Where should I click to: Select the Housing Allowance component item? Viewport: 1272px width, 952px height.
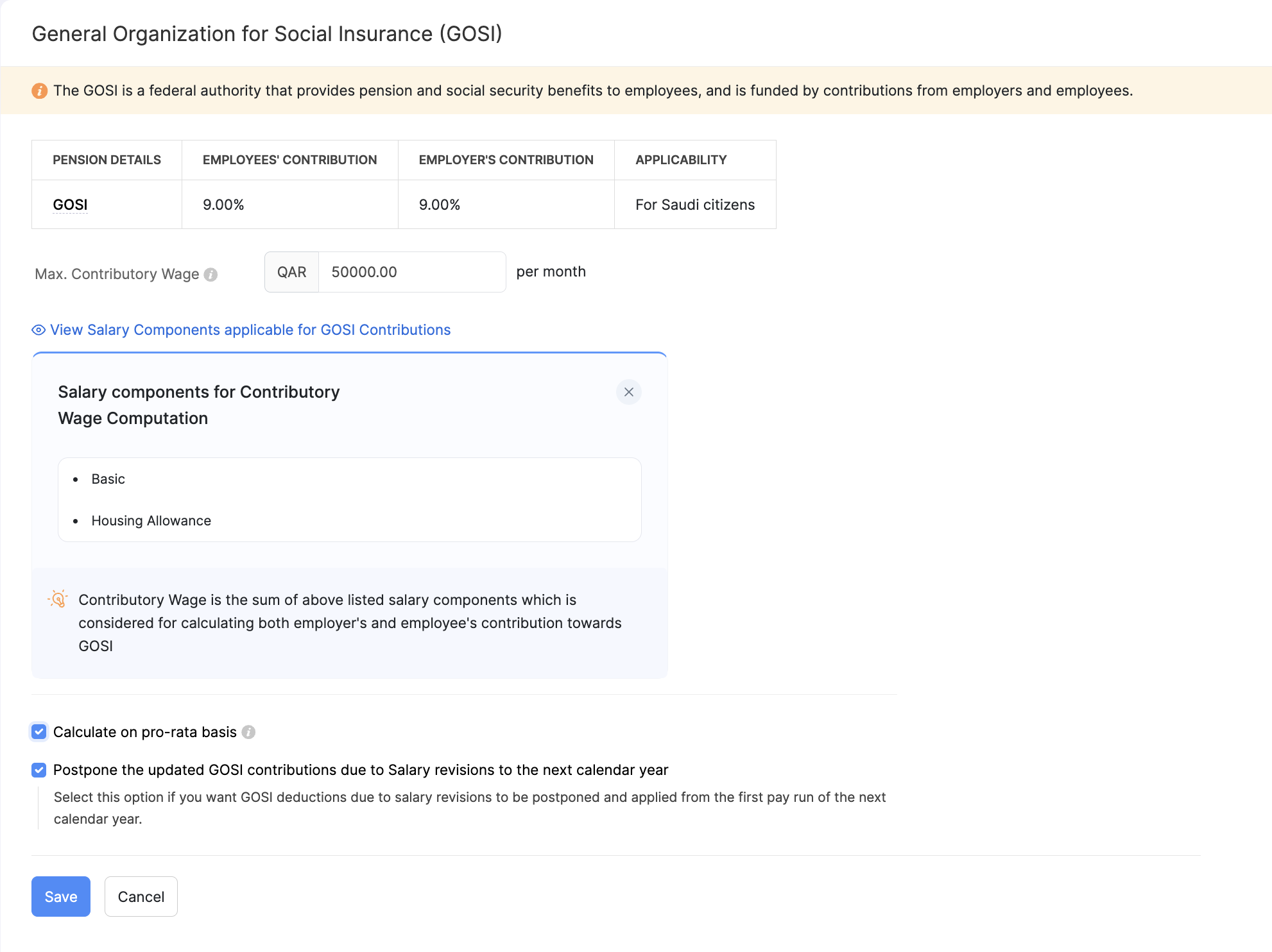[x=151, y=521]
